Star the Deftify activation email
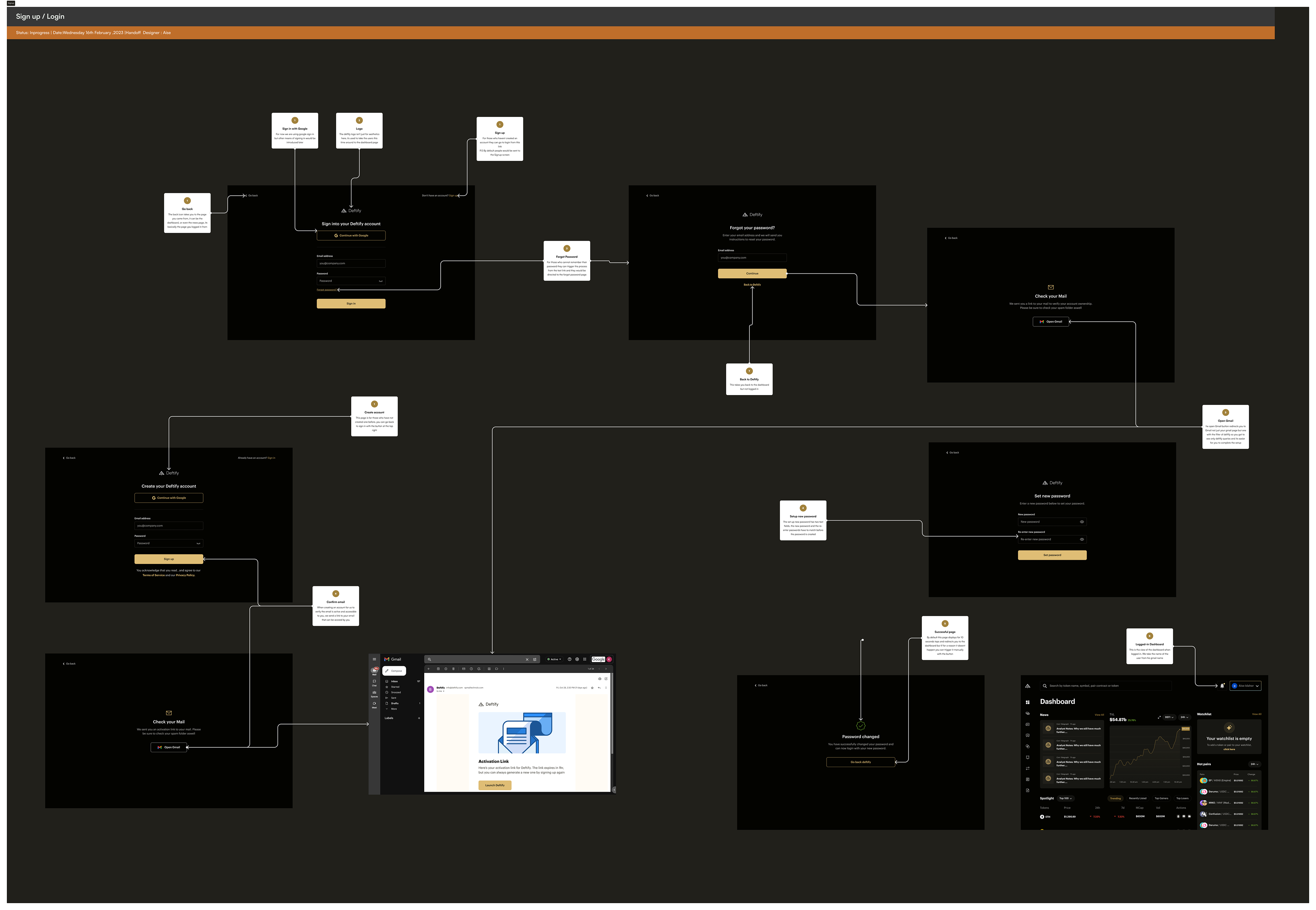The image size is (1316, 910). (592, 687)
